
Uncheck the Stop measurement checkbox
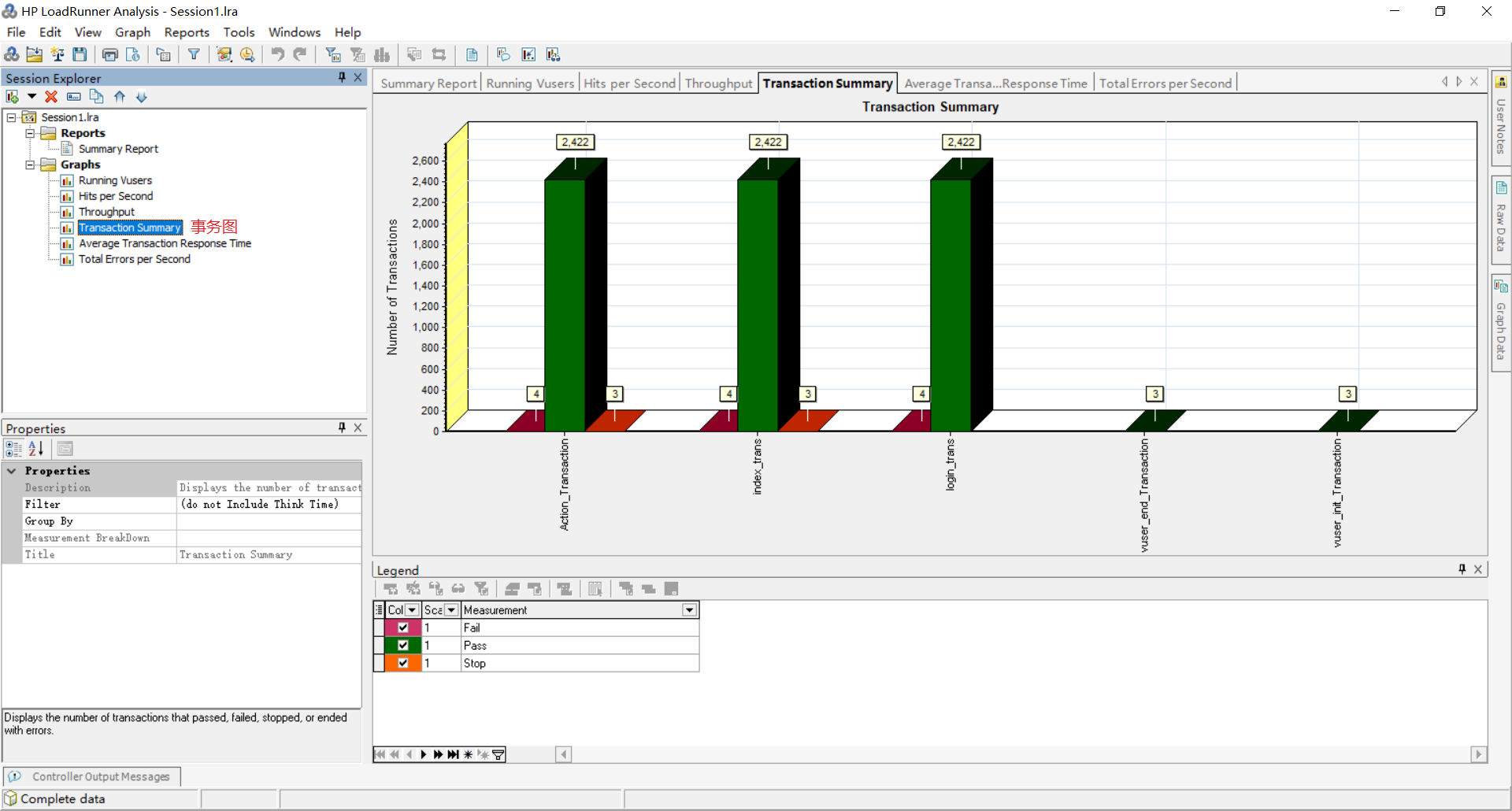tap(403, 663)
